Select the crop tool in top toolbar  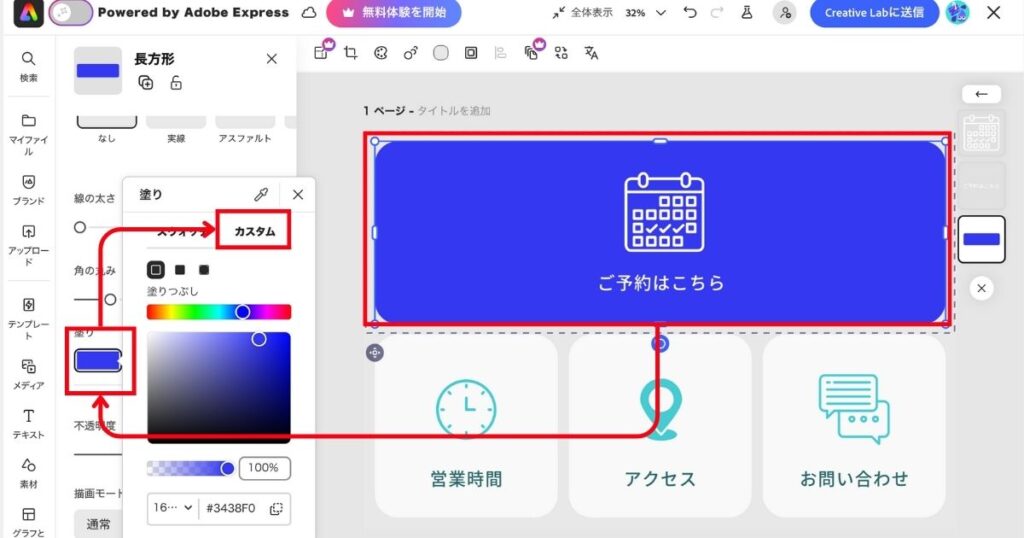[350, 53]
